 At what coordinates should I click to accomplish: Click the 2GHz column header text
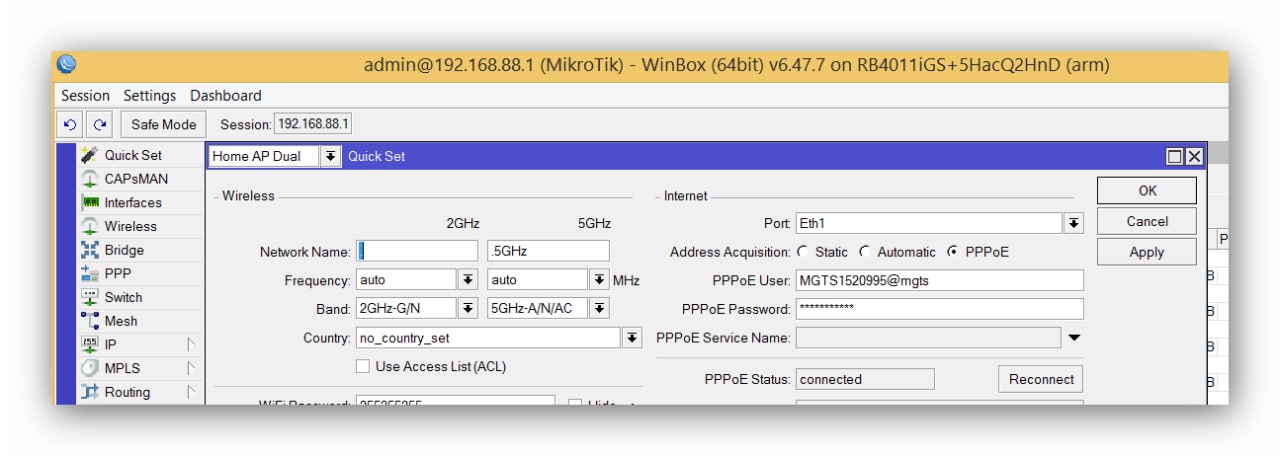point(463,223)
